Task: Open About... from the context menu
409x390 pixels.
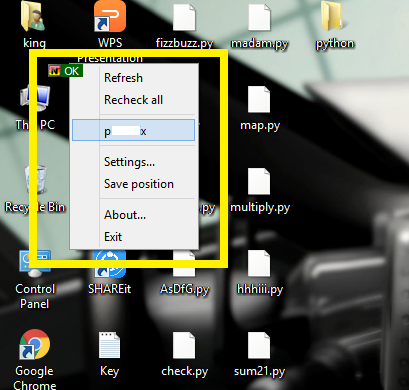Action: 133,215
